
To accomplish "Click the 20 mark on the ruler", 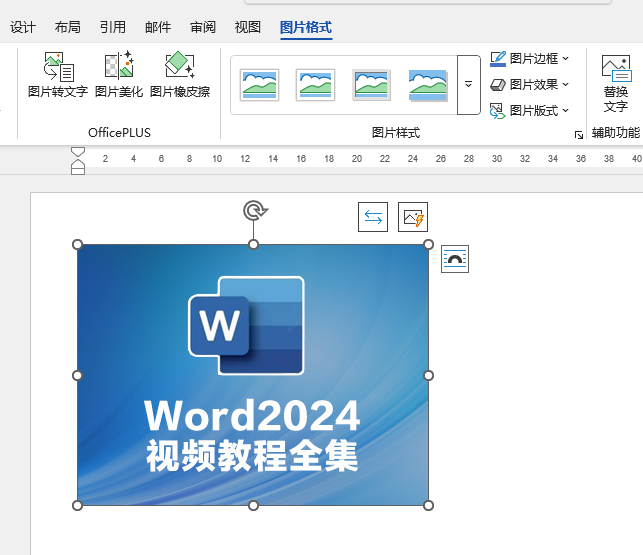I will point(357,159).
